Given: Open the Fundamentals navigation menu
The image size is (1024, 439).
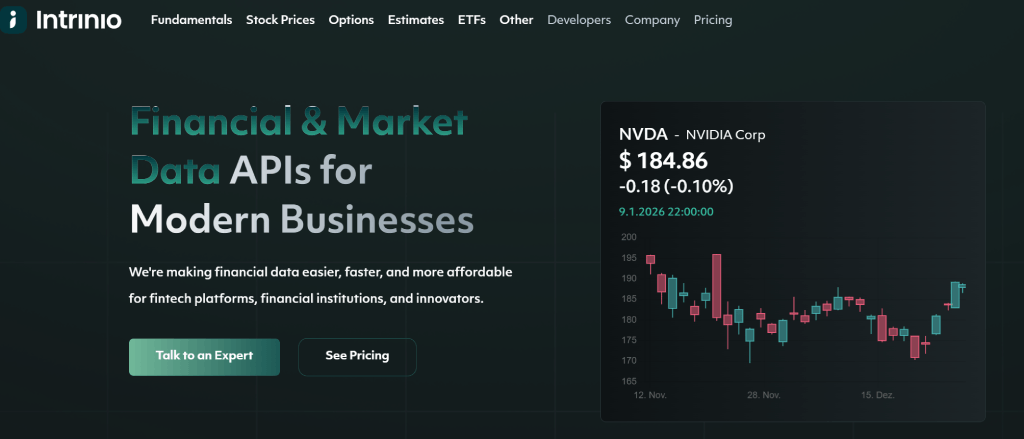Looking at the screenshot, I should click(x=191, y=20).
